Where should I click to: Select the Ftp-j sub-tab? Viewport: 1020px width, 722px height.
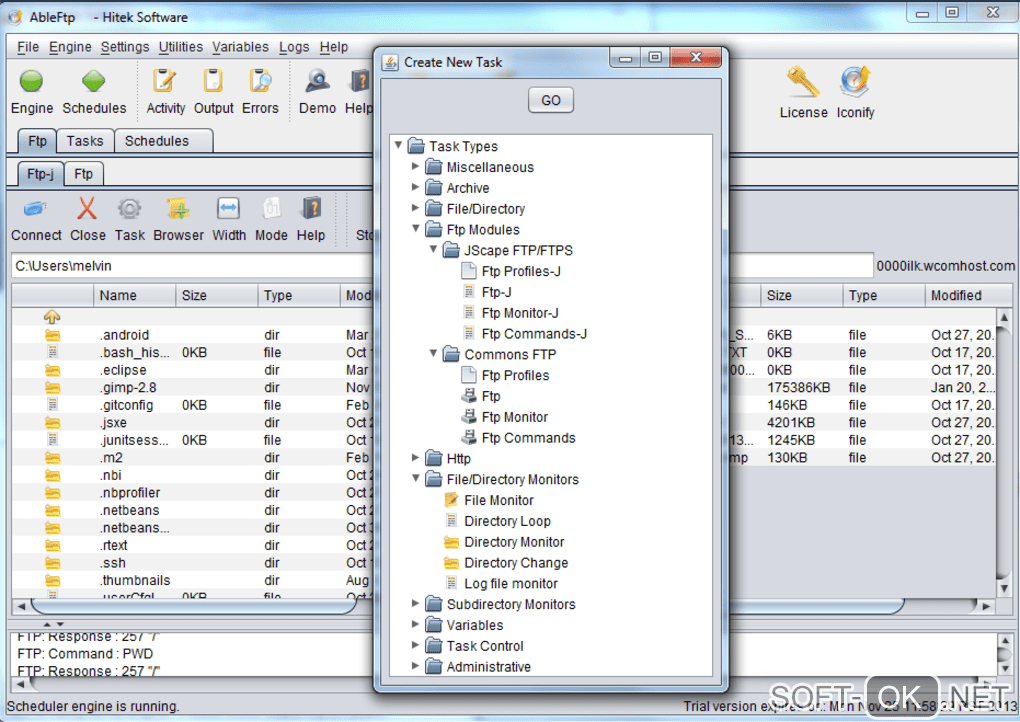40,174
